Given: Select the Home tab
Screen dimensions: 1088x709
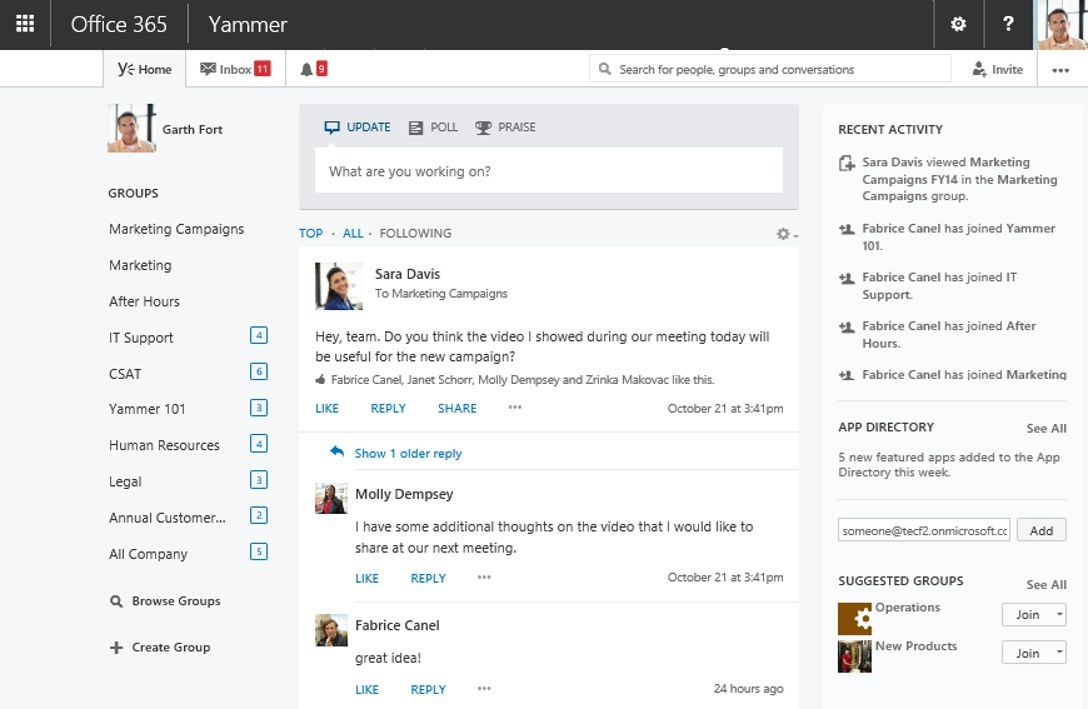Looking at the screenshot, I should coord(145,69).
